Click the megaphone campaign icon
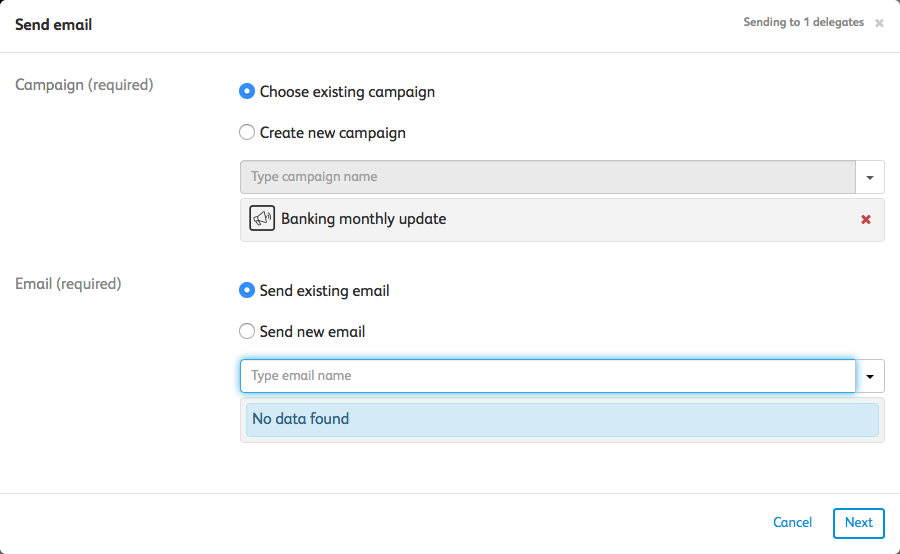The width and height of the screenshot is (900, 554). point(262,219)
